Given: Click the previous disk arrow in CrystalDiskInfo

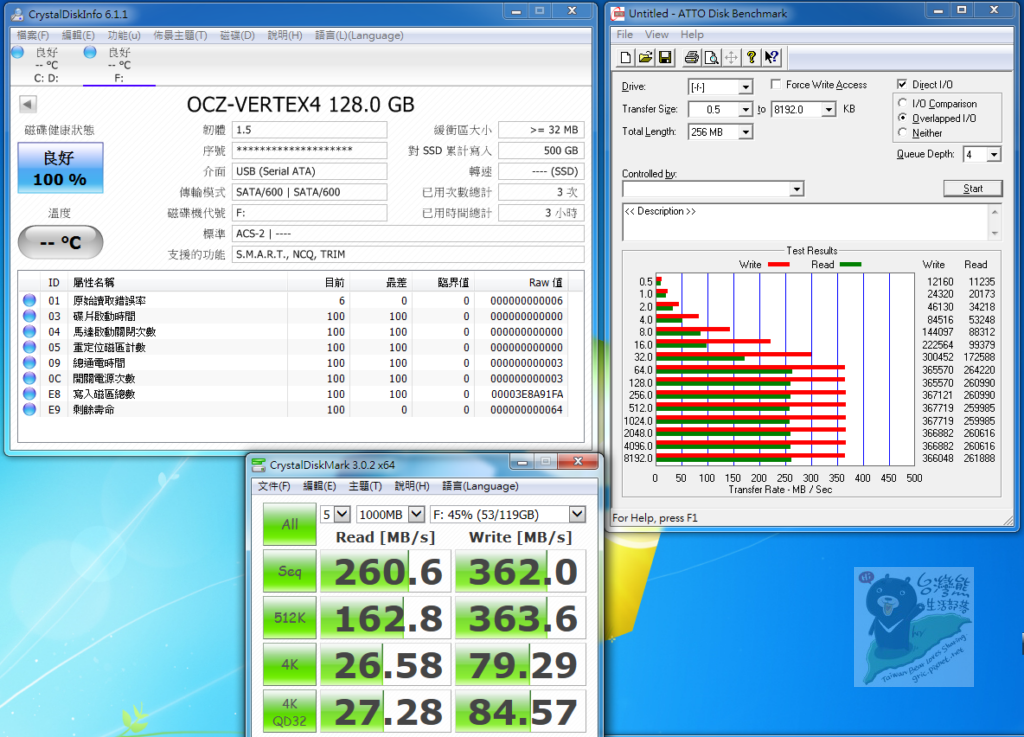Looking at the screenshot, I should 27,105.
